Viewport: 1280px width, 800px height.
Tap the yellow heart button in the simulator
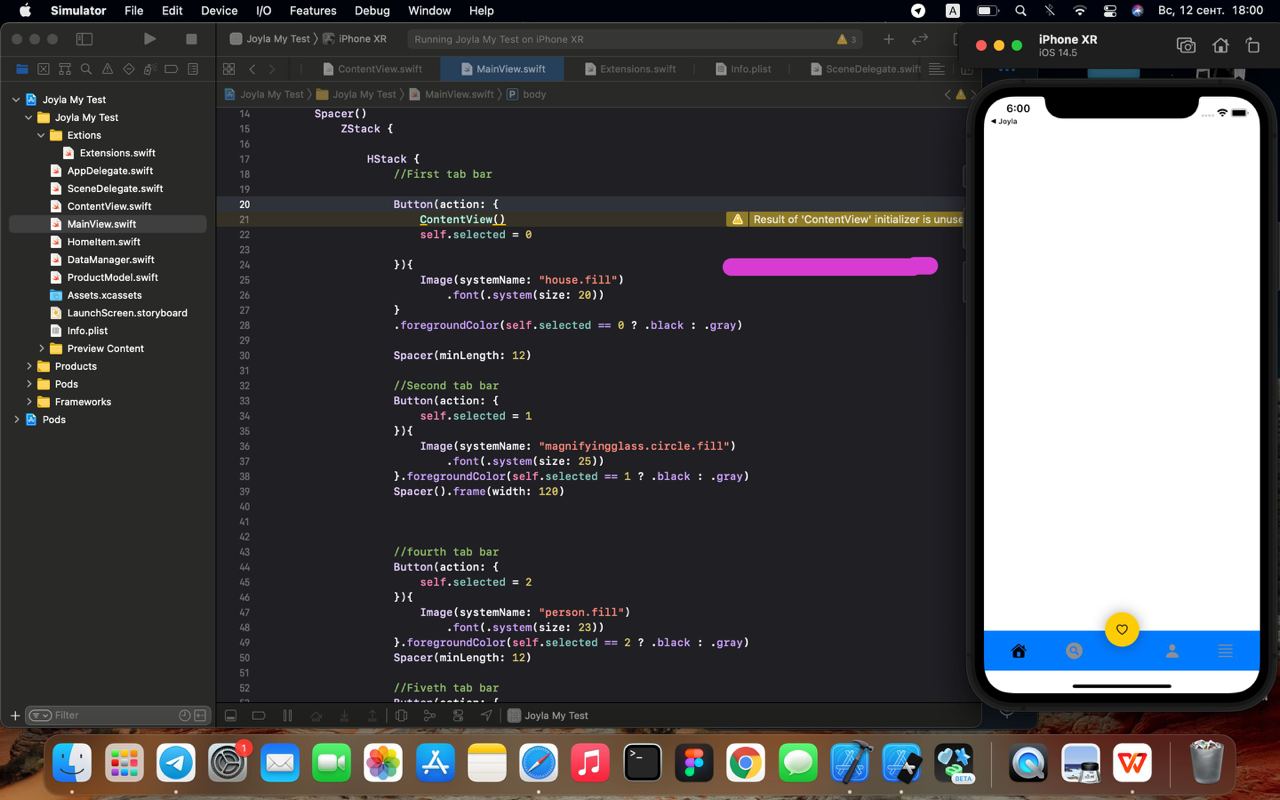point(1121,629)
